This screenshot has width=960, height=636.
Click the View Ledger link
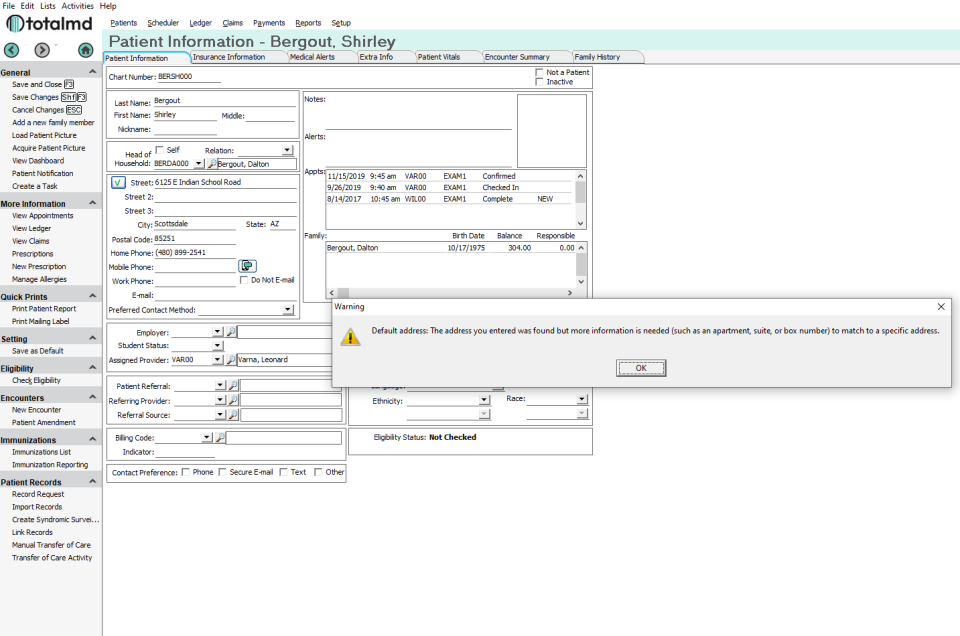tap(31, 228)
